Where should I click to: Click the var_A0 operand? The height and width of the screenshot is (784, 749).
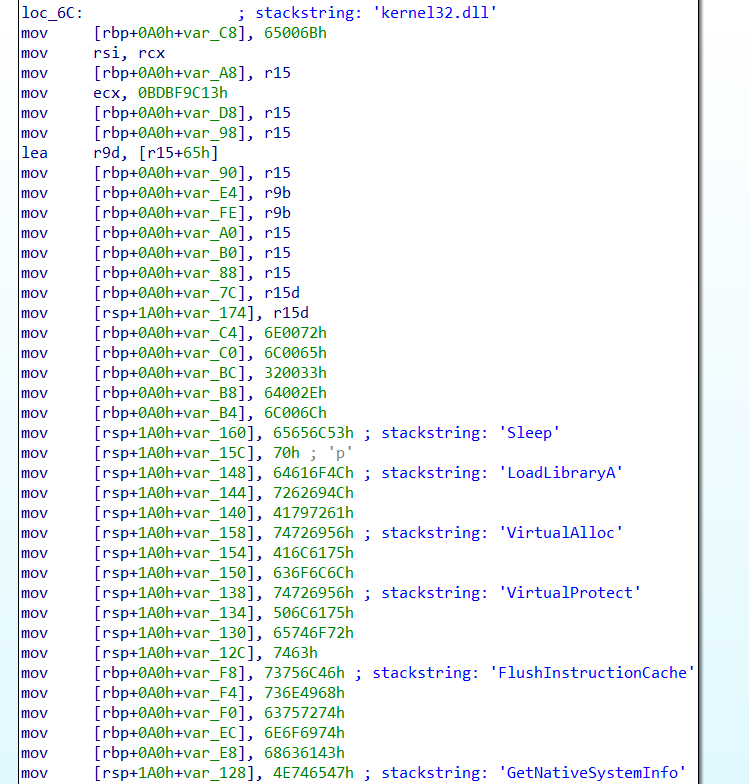click(x=210, y=232)
